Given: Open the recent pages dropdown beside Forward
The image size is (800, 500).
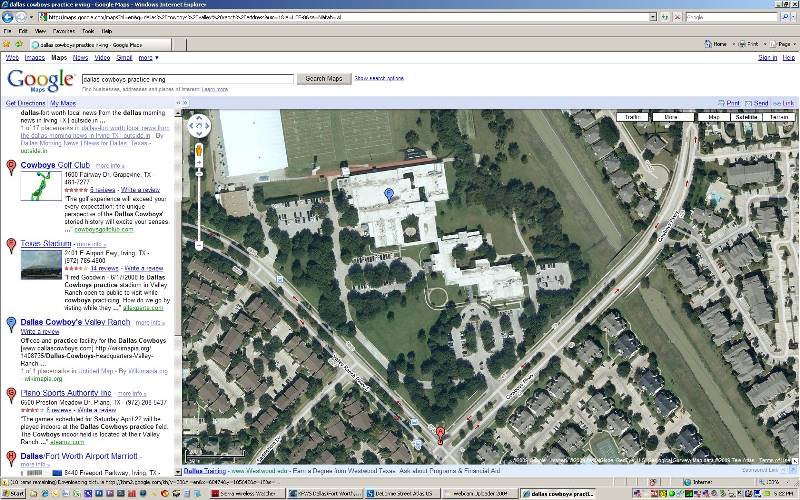Looking at the screenshot, I should [31, 17].
